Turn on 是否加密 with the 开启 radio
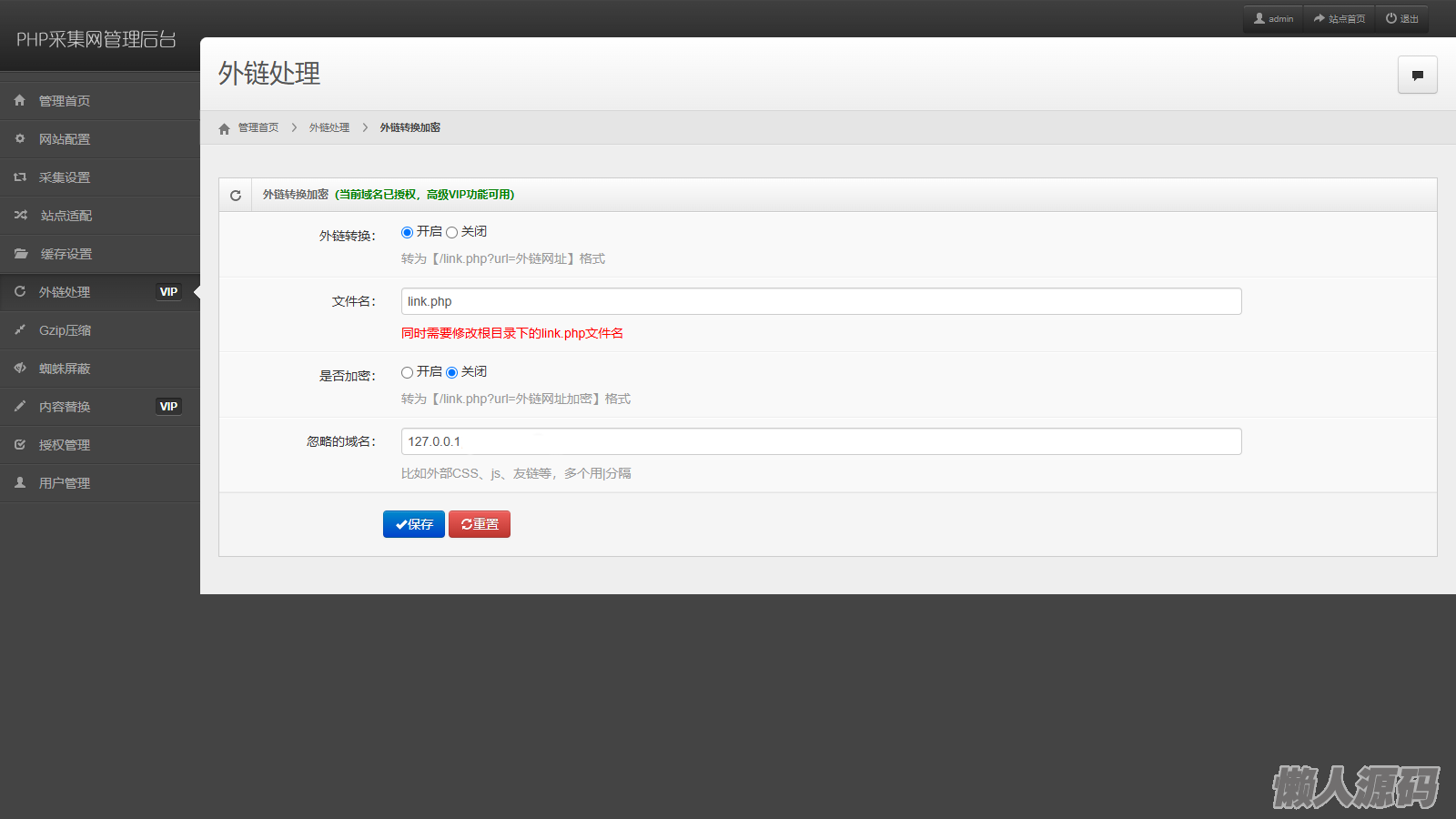1456x819 pixels. coord(407,373)
